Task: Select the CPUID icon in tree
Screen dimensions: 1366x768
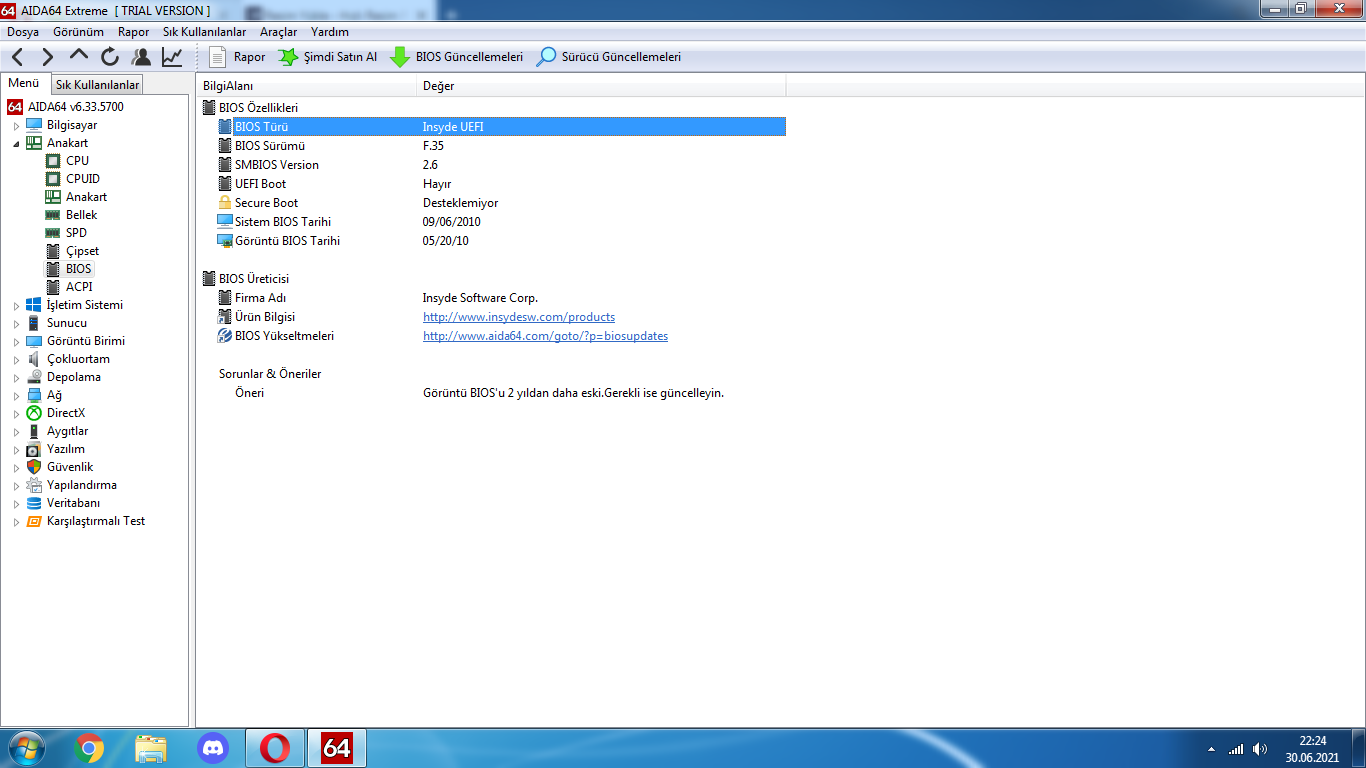Action: [53, 179]
